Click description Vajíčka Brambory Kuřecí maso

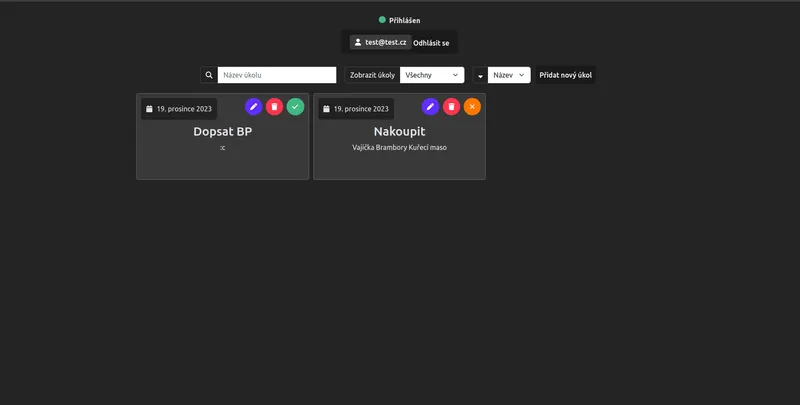tap(399, 147)
